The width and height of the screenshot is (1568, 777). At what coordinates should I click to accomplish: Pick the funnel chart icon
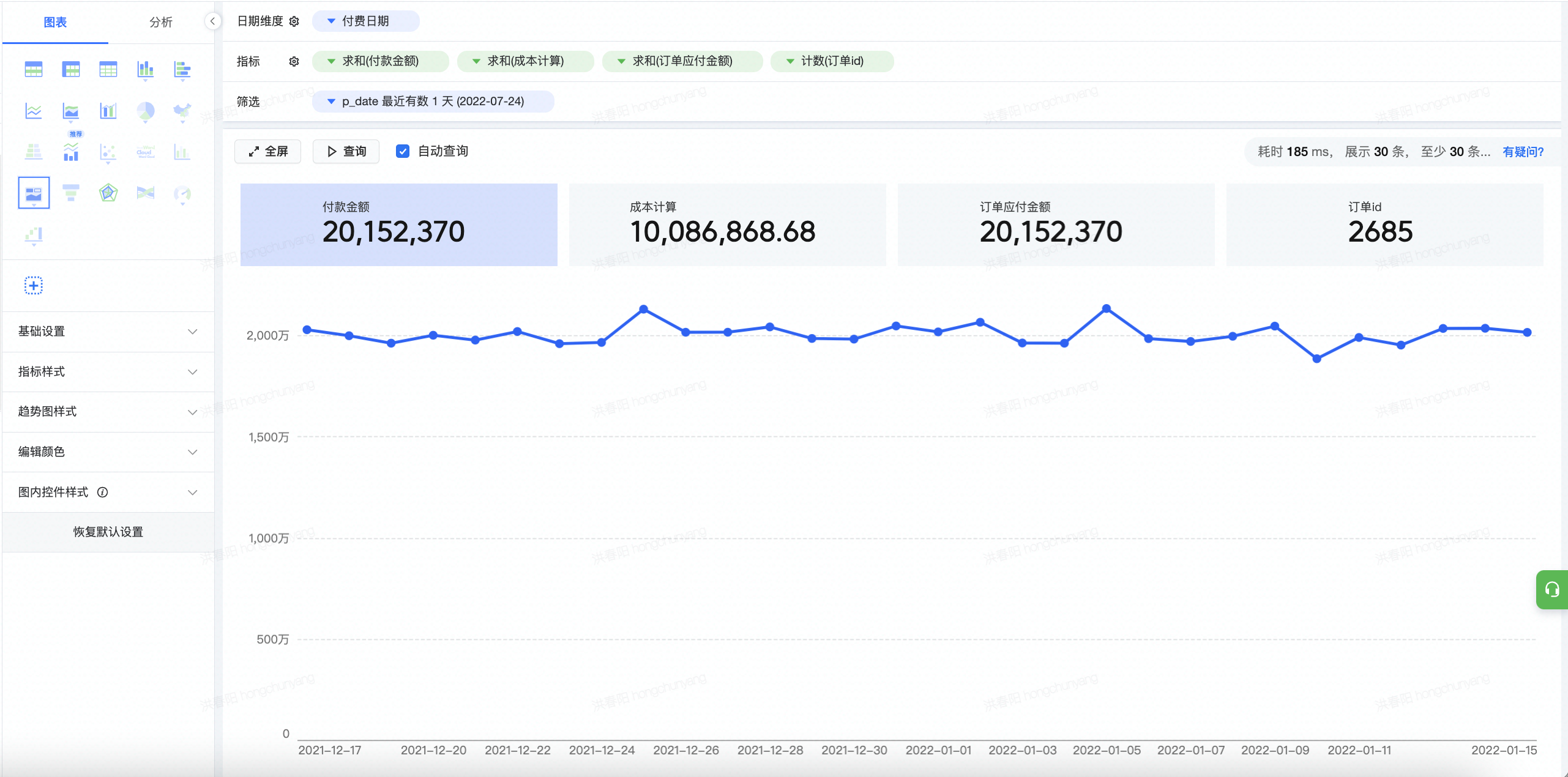coord(71,193)
